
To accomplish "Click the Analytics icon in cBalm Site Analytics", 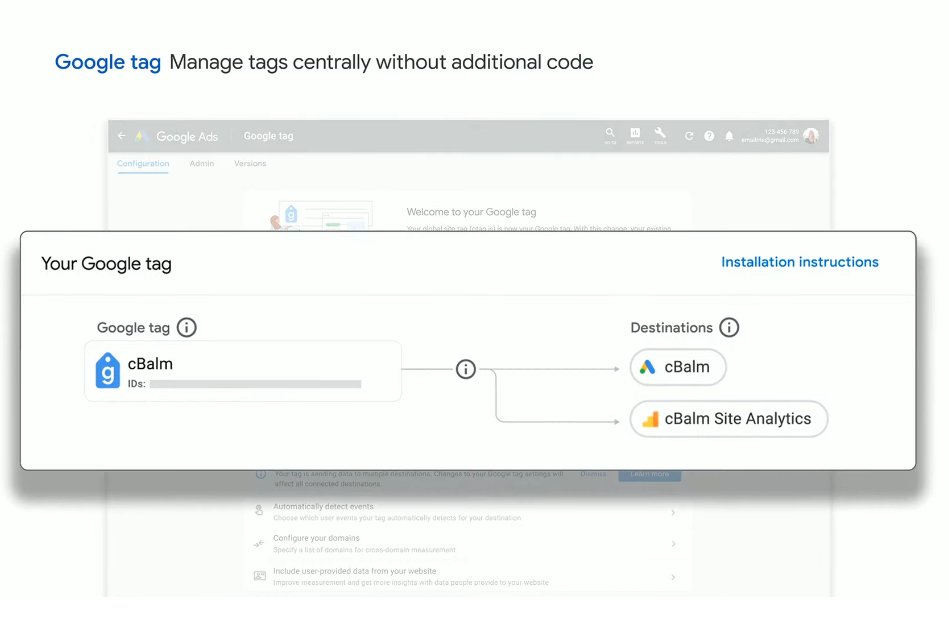I will (650, 419).
